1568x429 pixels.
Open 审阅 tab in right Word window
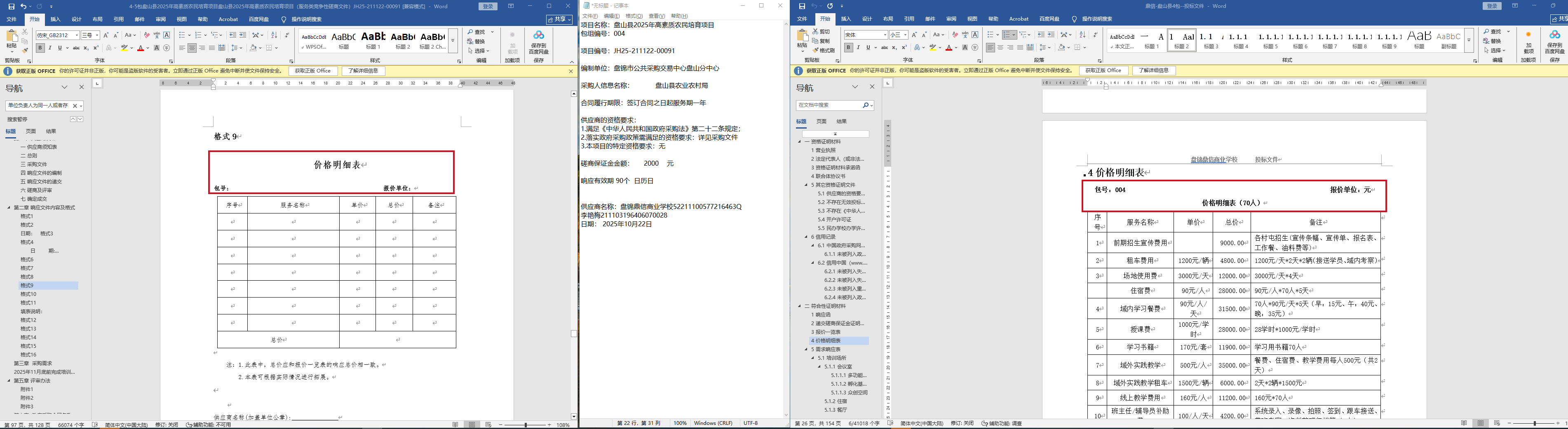951,19
